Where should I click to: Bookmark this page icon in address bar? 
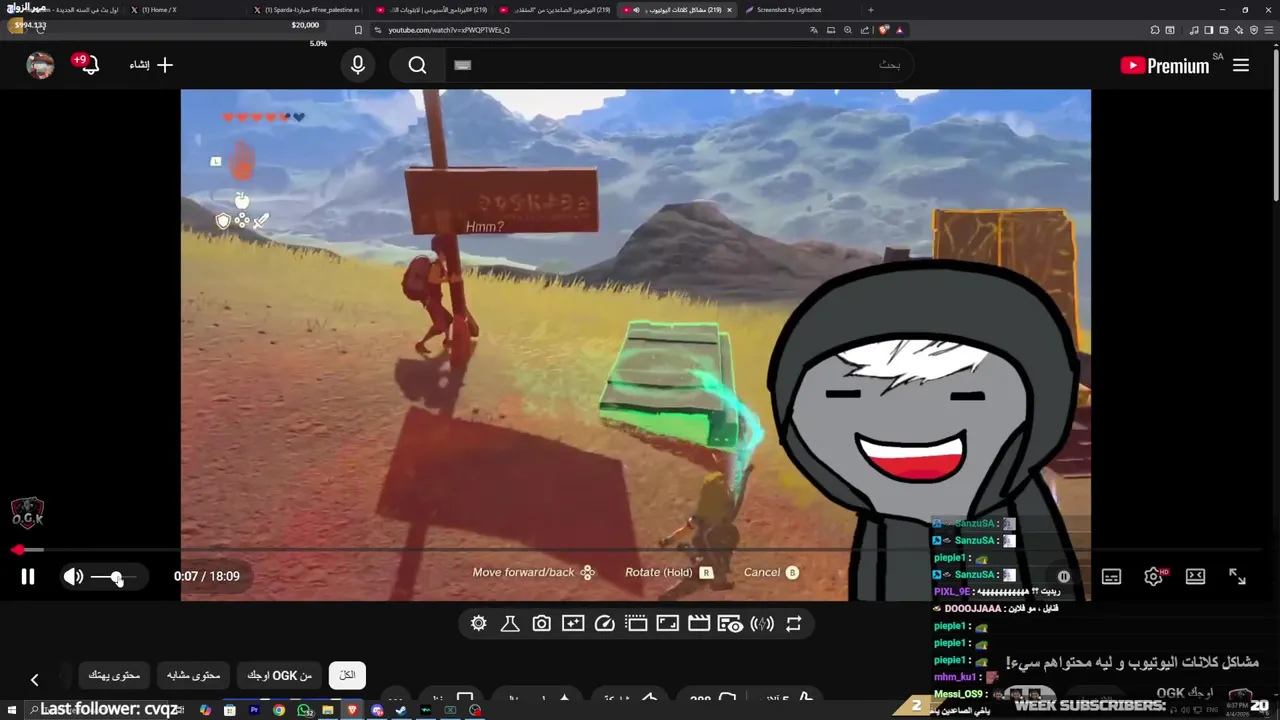[358, 30]
